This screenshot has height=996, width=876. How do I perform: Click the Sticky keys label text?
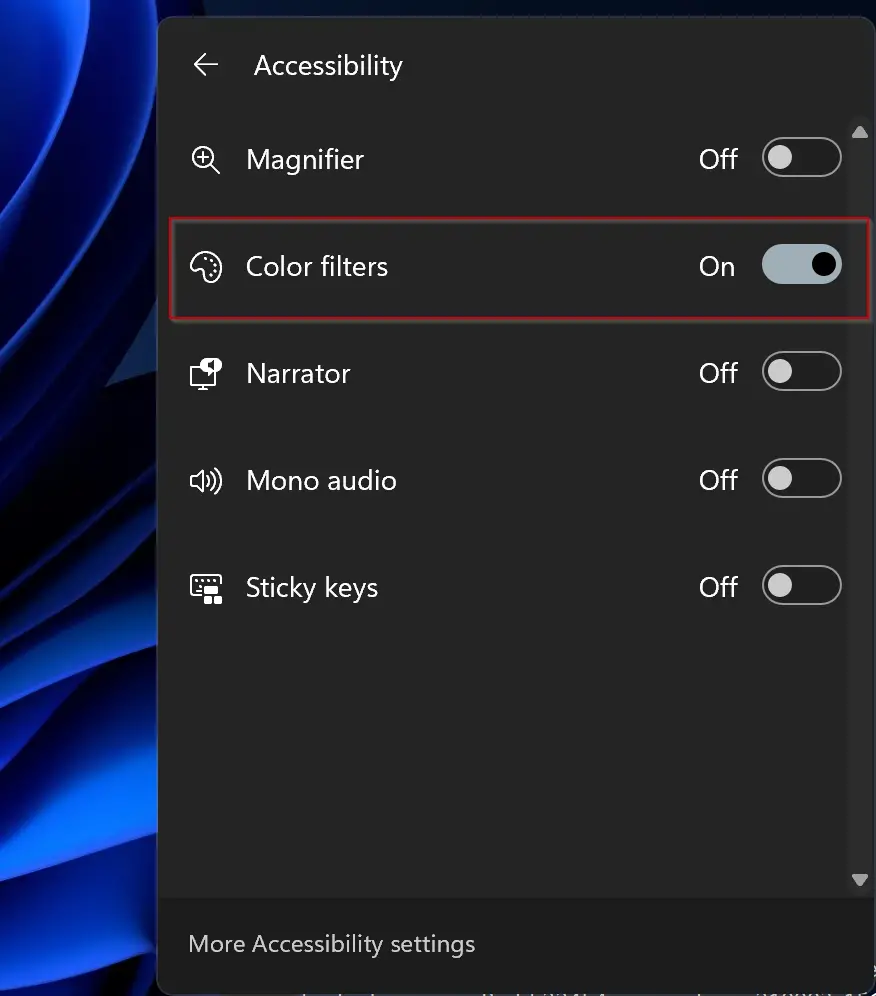[312, 588]
